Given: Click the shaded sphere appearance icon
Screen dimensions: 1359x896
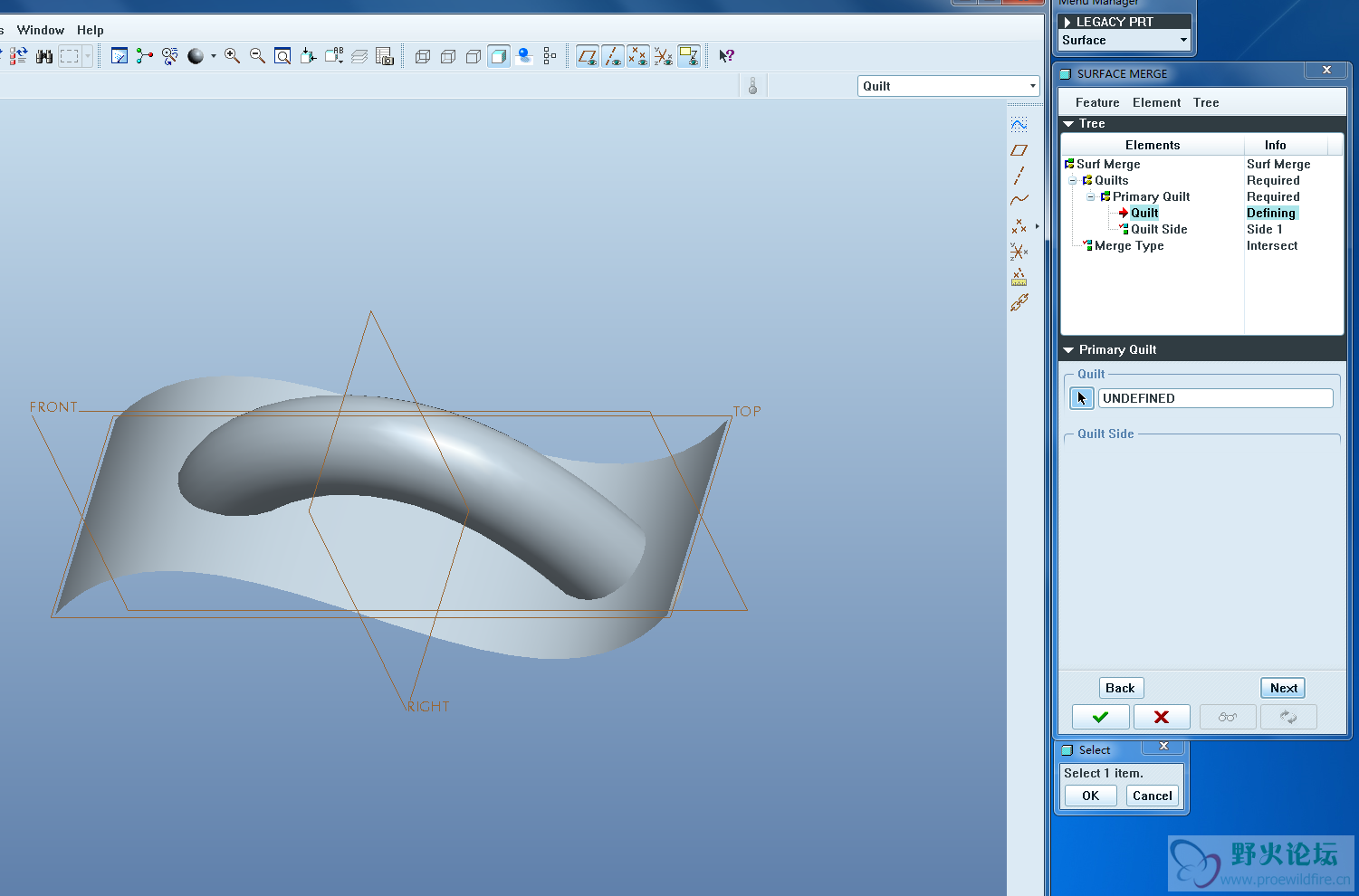Looking at the screenshot, I should [196, 56].
